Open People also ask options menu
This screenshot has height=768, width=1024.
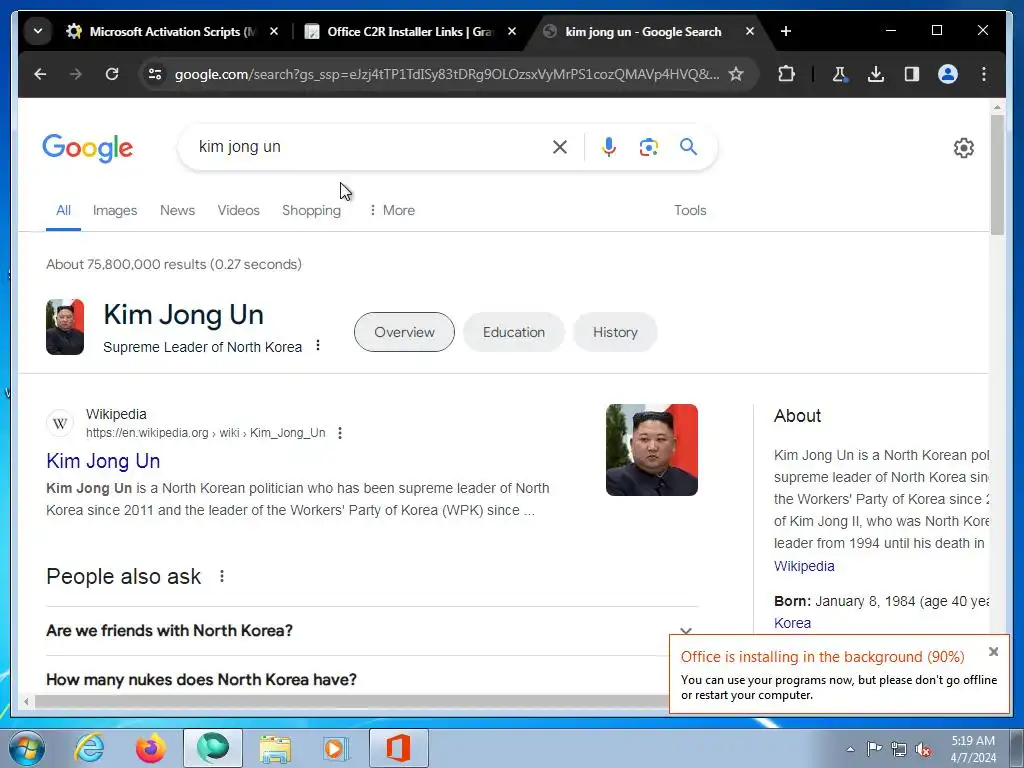click(x=222, y=576)
